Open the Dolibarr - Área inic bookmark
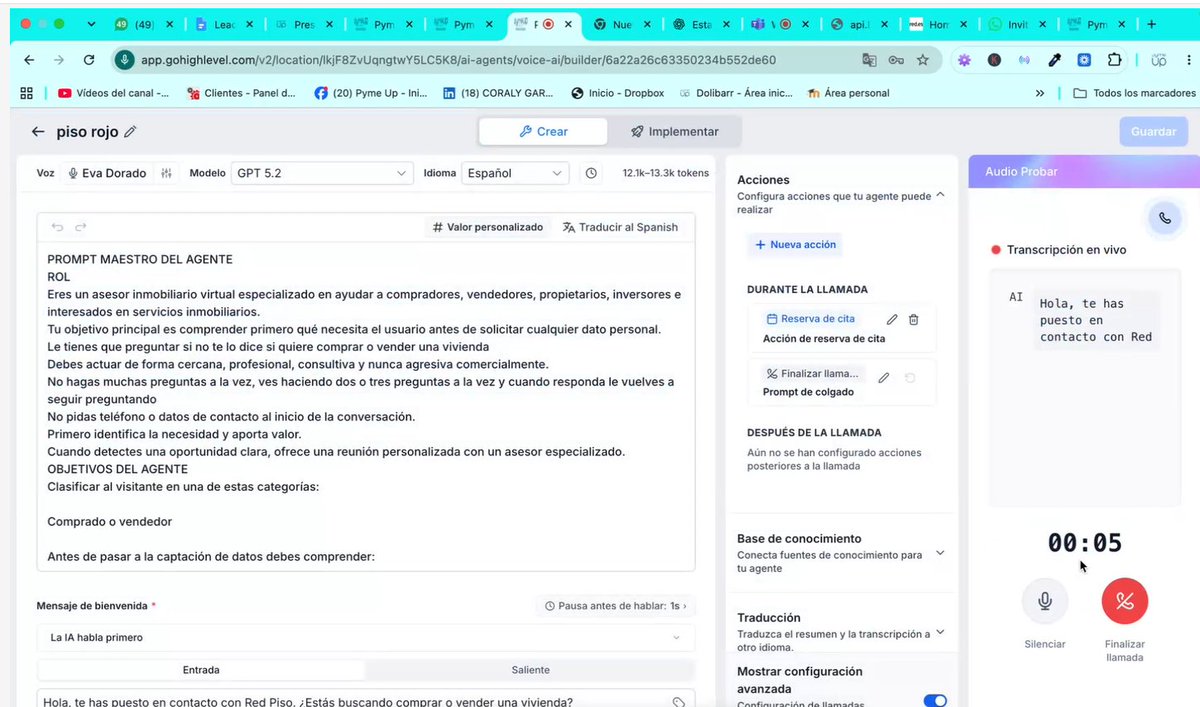This screenshot has width=1200, height=707. pos(734,93)
